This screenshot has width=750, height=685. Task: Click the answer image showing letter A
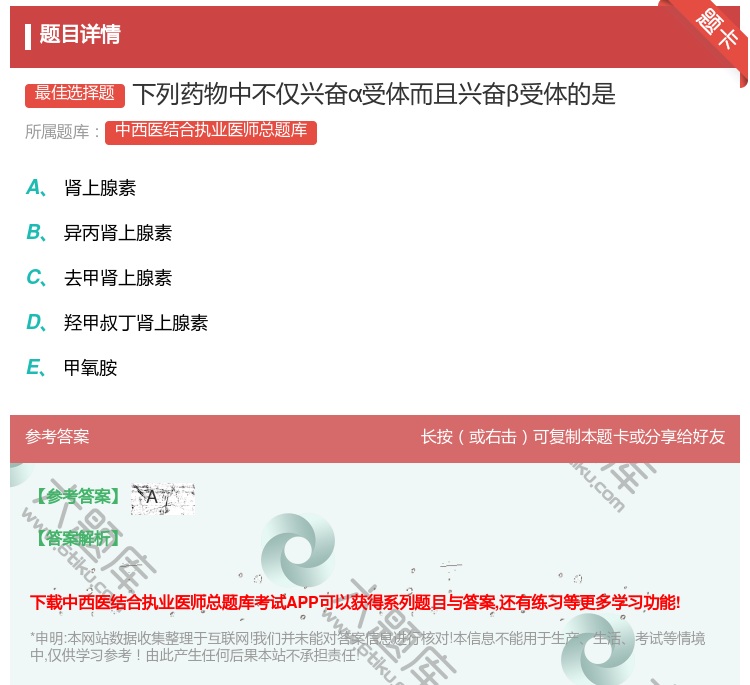point(163,498)
